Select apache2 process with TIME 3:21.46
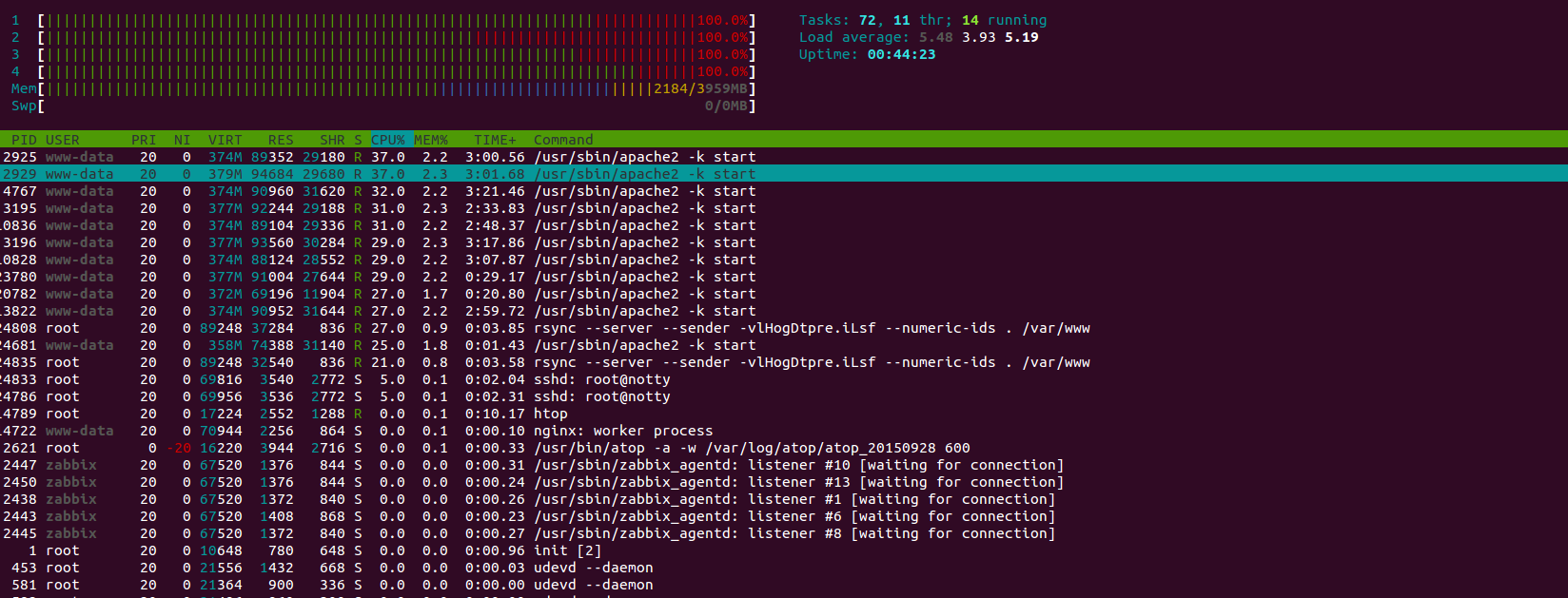The width and height of the screenshot is (1568, 598). point(784,191)
